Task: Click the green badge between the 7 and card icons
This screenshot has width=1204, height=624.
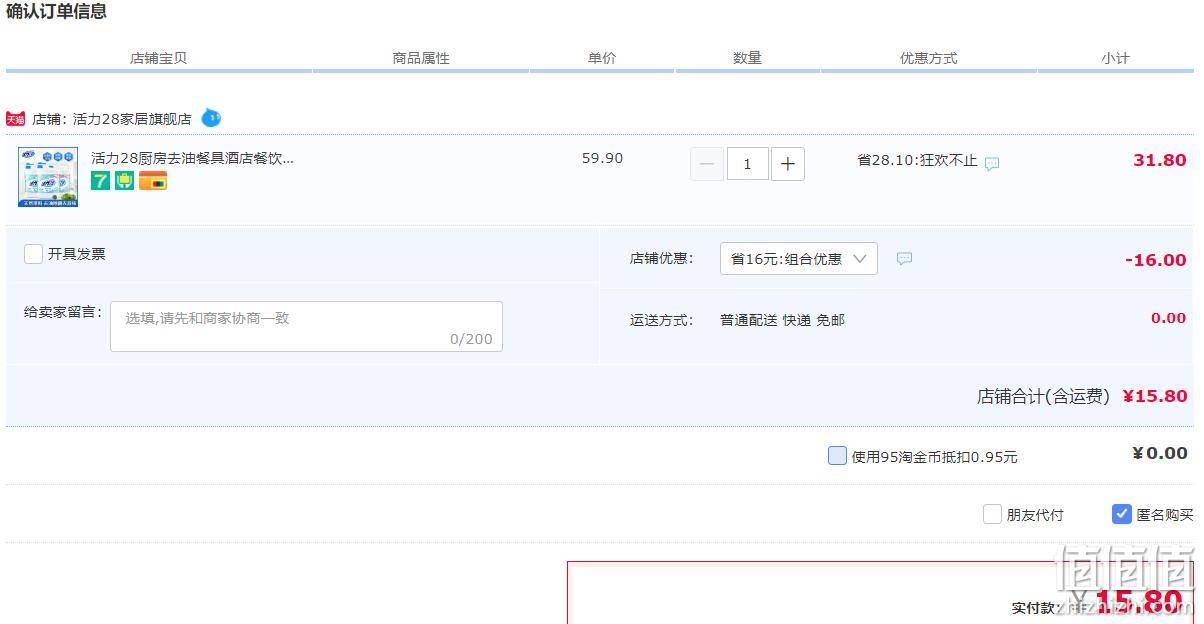Action: (124, 180)
